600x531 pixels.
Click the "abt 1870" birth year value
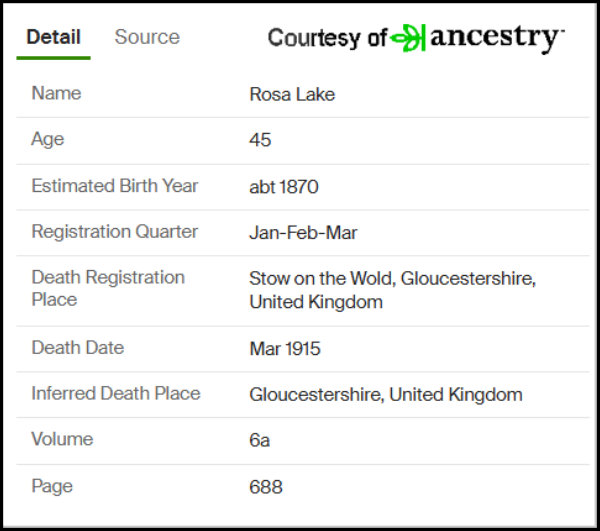[284, 187]
